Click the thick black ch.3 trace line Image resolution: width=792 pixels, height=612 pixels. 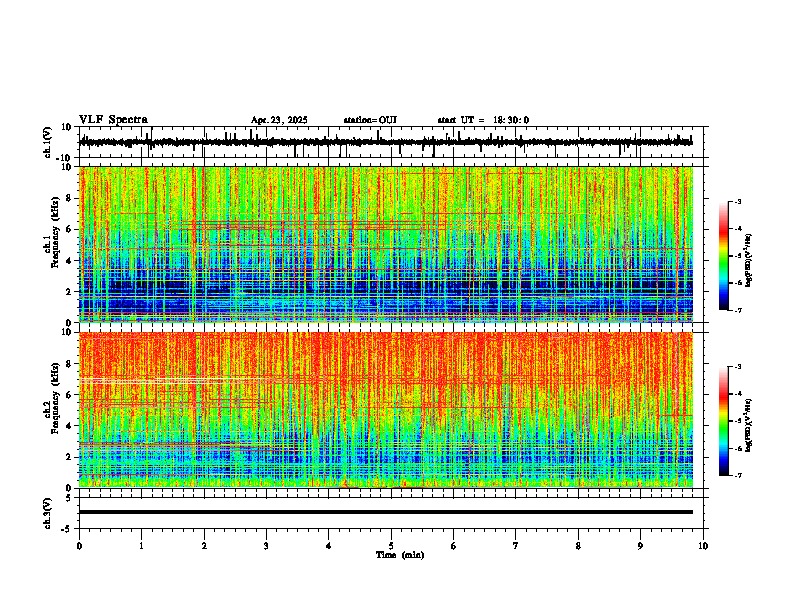point(386,512)
